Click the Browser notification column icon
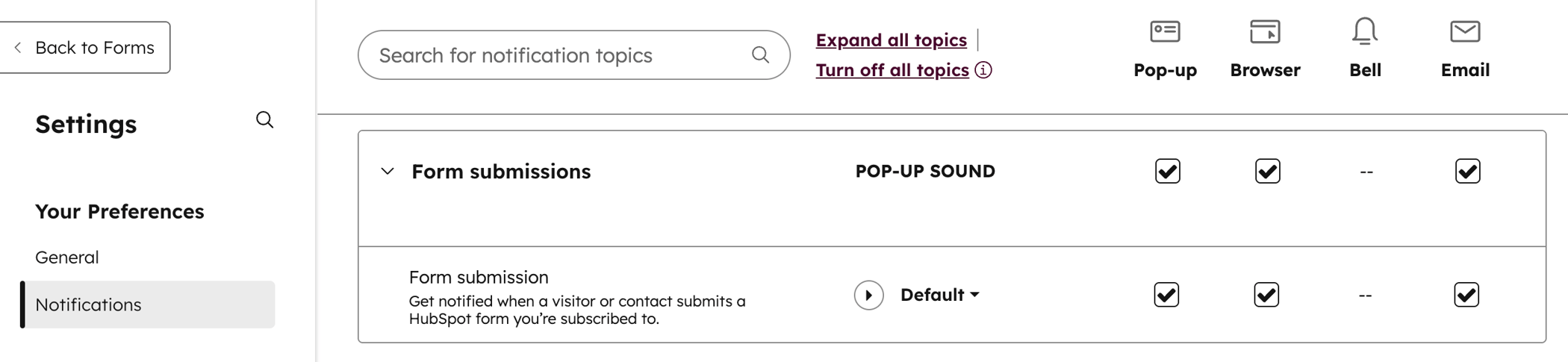 pyautogui.click(x=1265, y=31)
